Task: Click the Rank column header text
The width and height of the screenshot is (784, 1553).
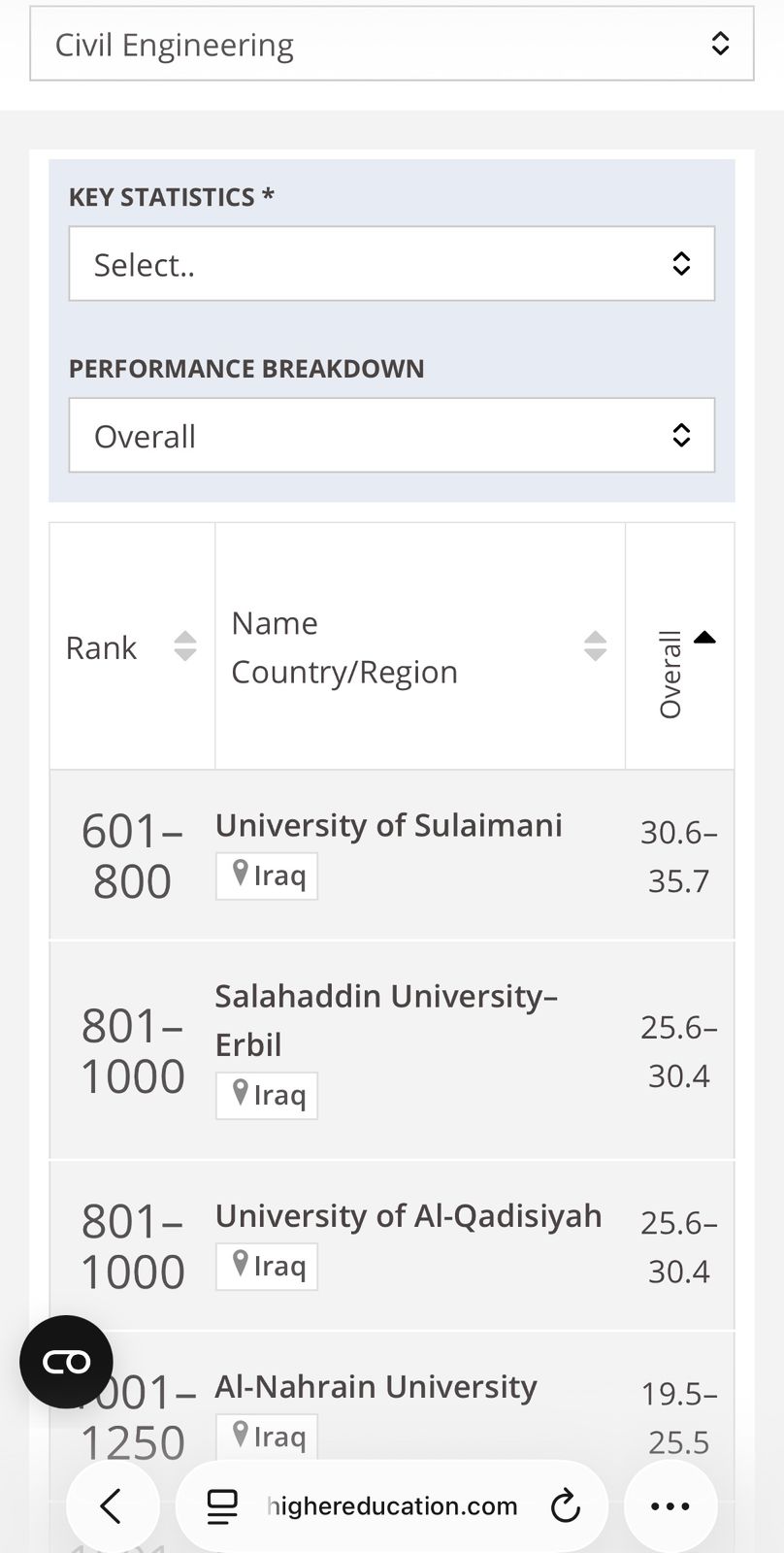Action: coord(101,647)
